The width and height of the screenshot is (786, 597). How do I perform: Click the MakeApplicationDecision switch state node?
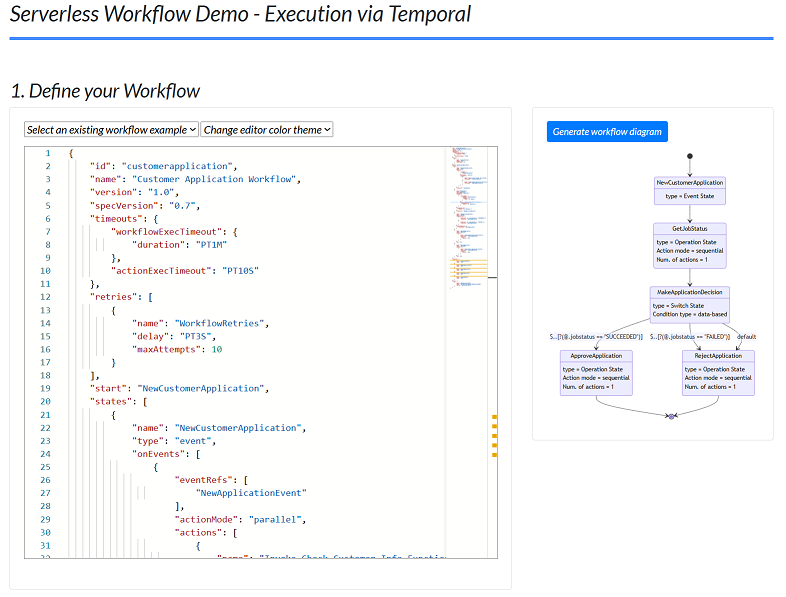690,303
